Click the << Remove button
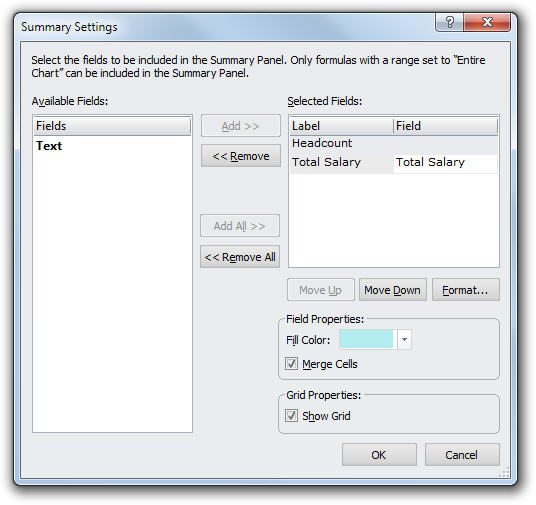Image resolution: width=536 pixels, height=505 pixels. pos(241,156)
